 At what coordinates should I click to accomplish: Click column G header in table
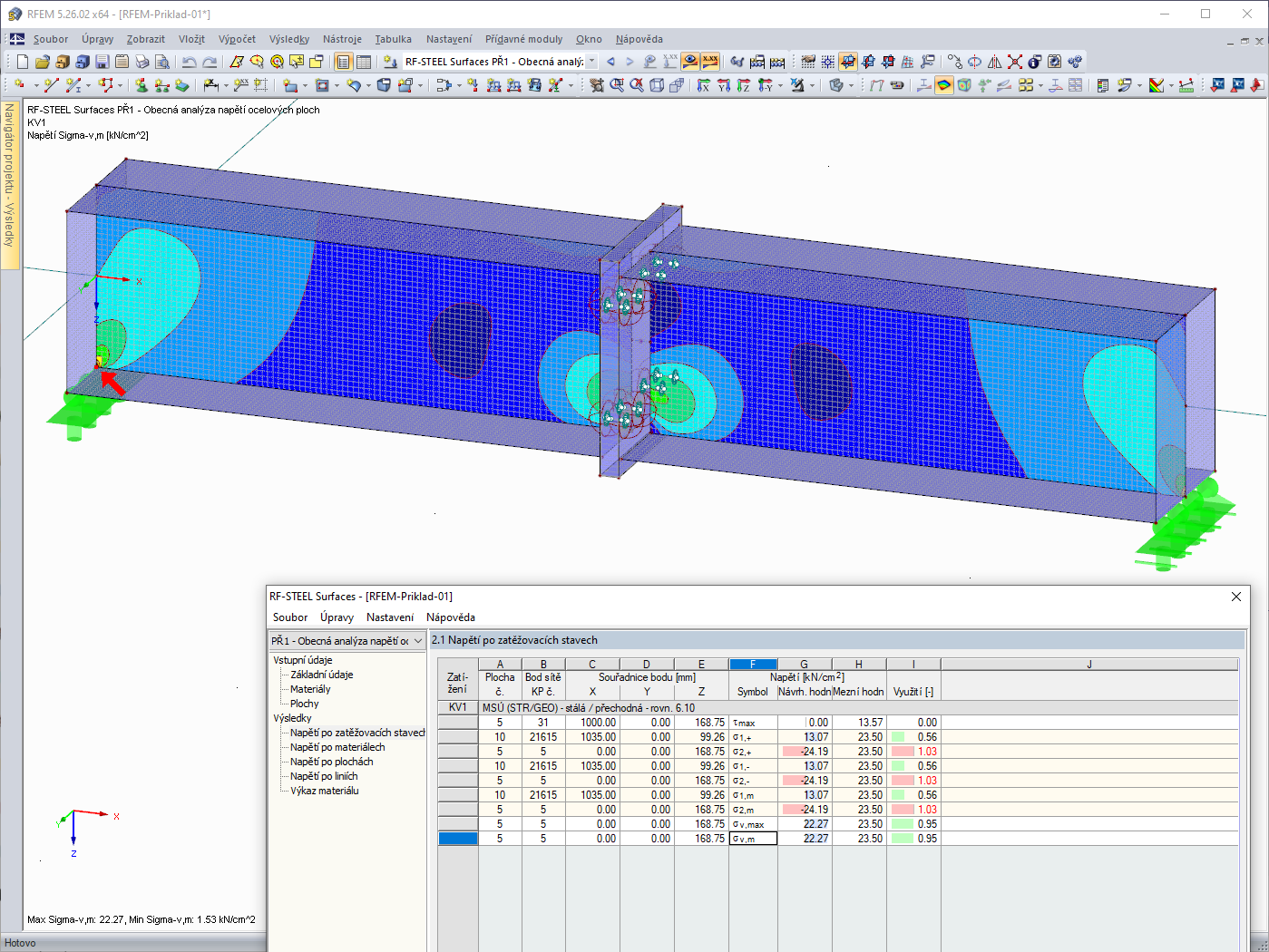click(x=805, y=665)
